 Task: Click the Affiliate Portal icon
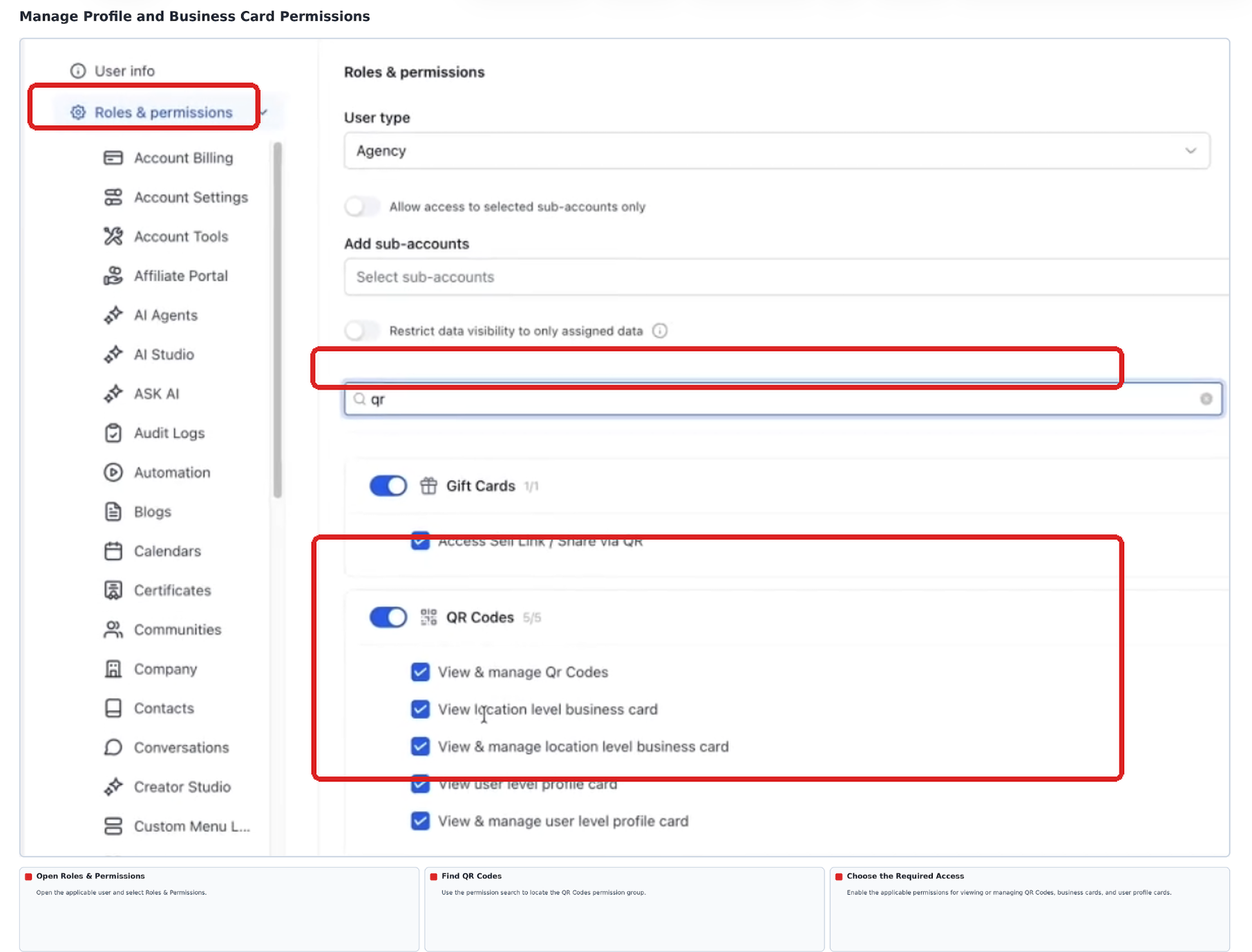[x=113, y=276]
